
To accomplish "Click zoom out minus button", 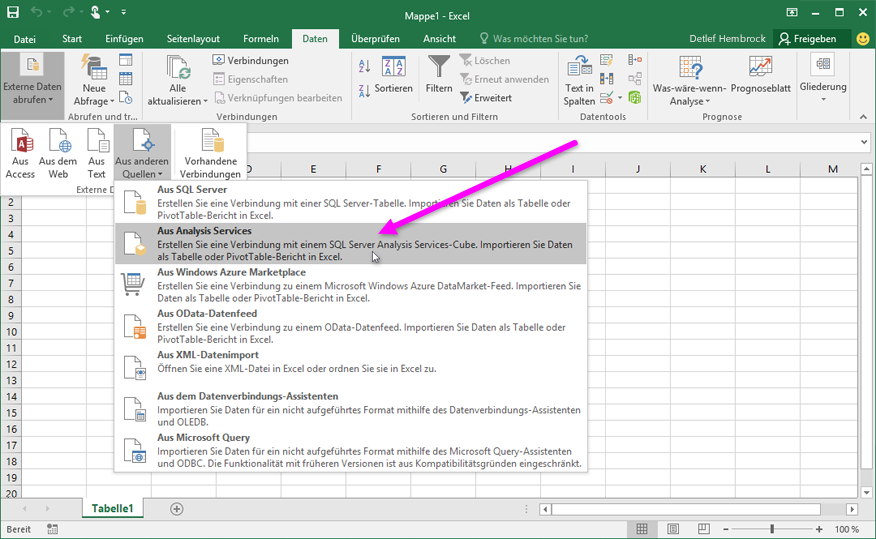I will point(726,529).
